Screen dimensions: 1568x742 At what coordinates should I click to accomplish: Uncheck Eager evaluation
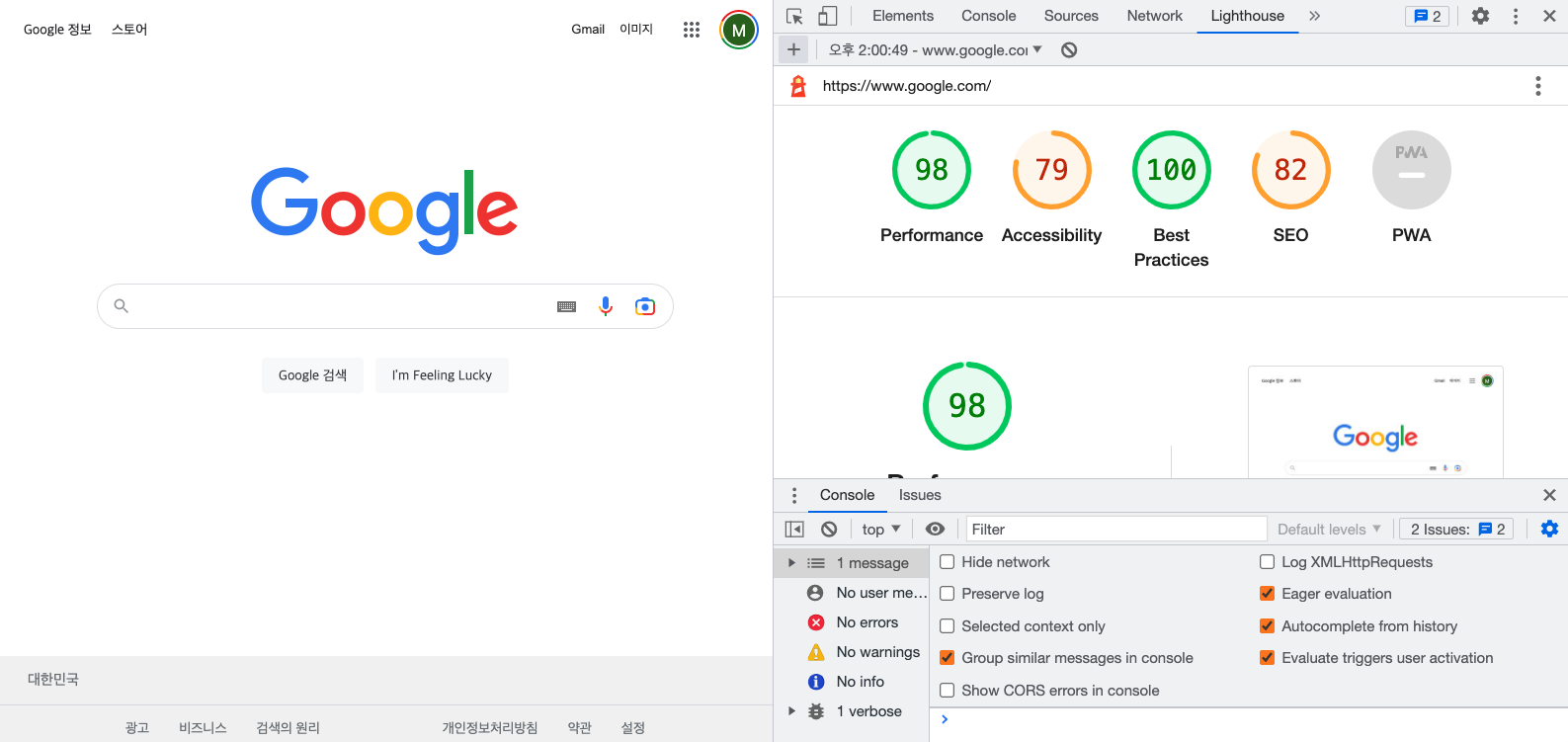pos(1267,594)
